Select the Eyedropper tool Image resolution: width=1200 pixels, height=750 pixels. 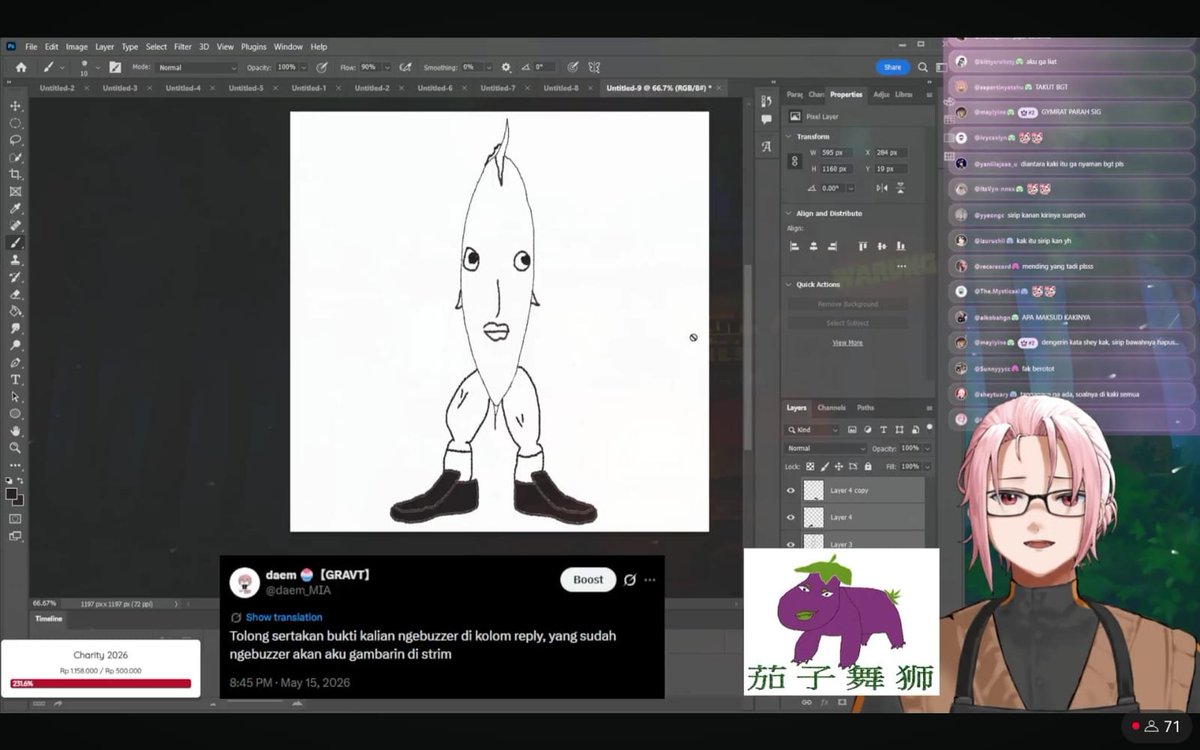pos(15,208)
